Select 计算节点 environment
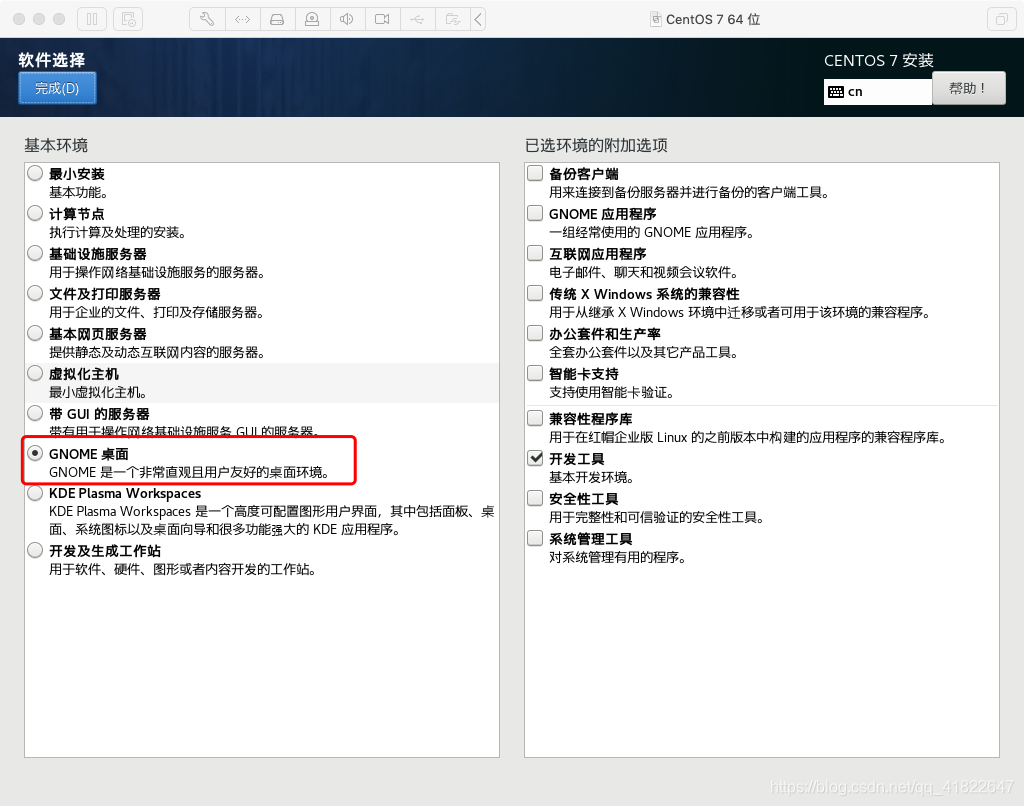Viewport: 1024px width, 806px height. [x=35, y=213]
